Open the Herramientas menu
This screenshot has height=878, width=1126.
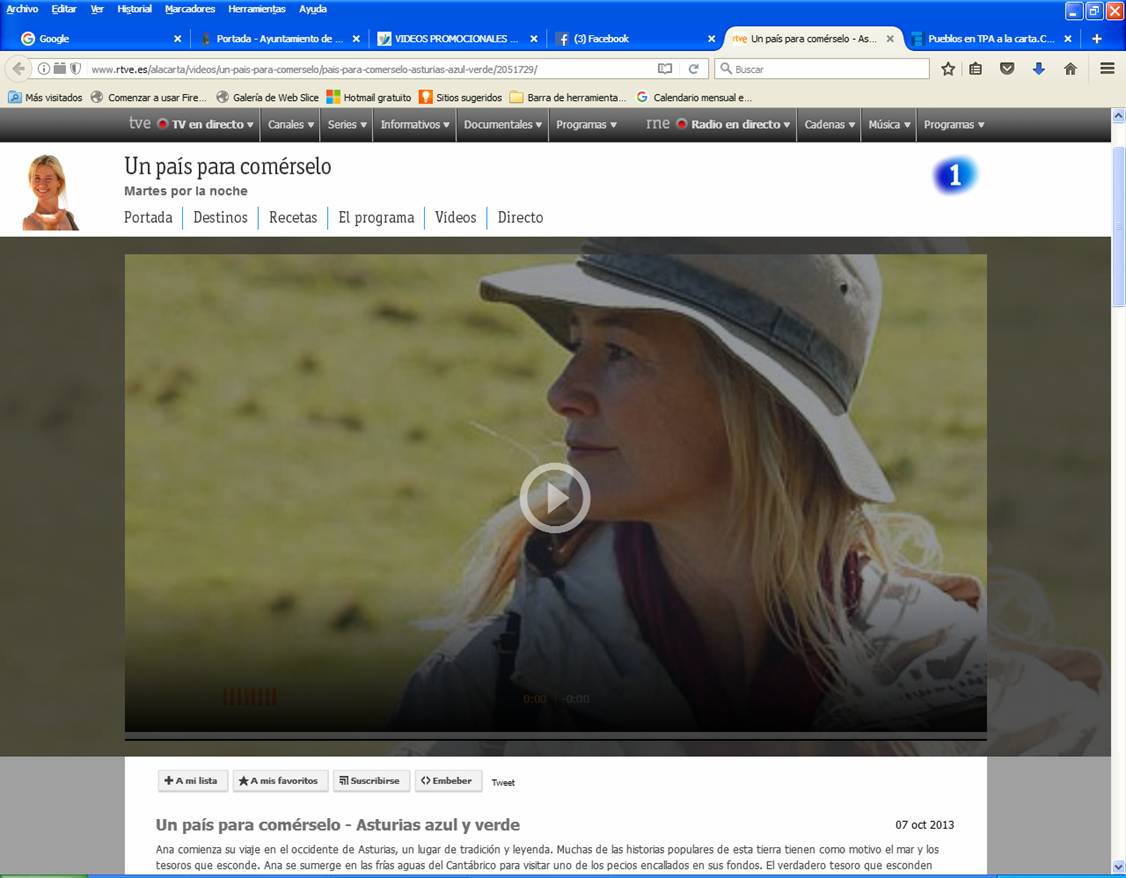coord(256,9)
